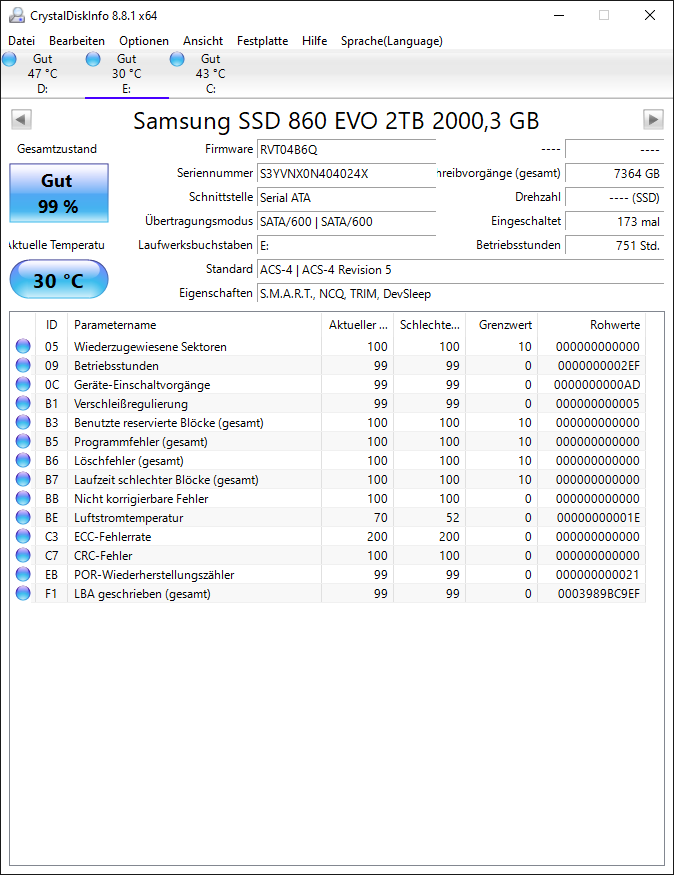Click the Eigenschaften field with S.M.A.R.T.
Viewport: 674px width, 875px height.
[460, 294]
